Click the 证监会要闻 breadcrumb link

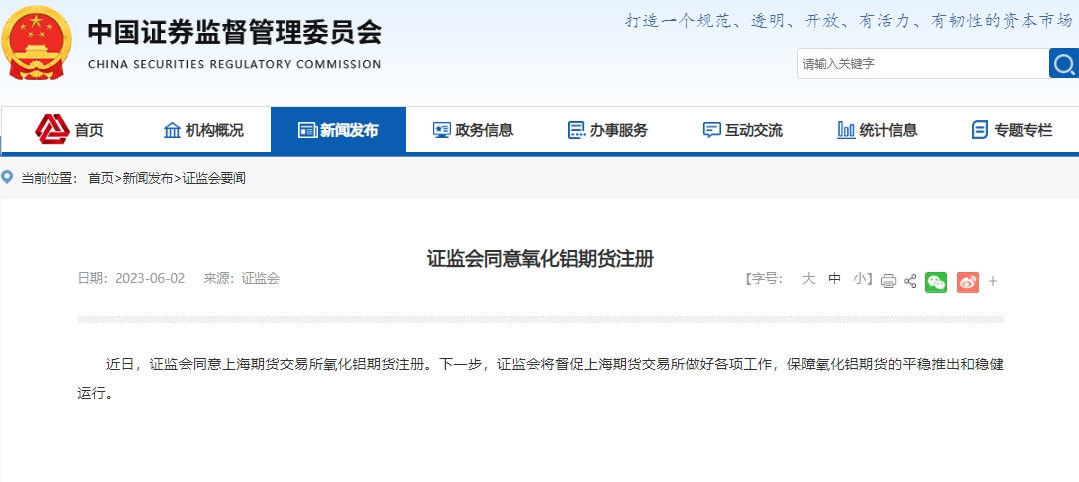click(x=214, y=179)
